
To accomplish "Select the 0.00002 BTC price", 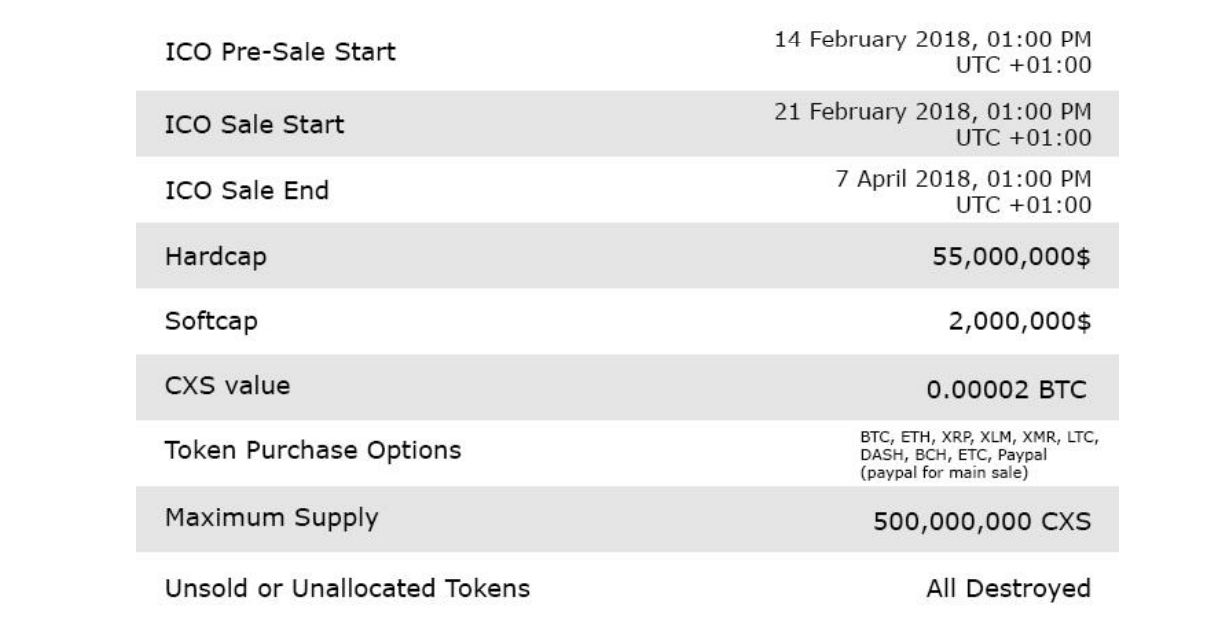I will (x=1007, y=389).
